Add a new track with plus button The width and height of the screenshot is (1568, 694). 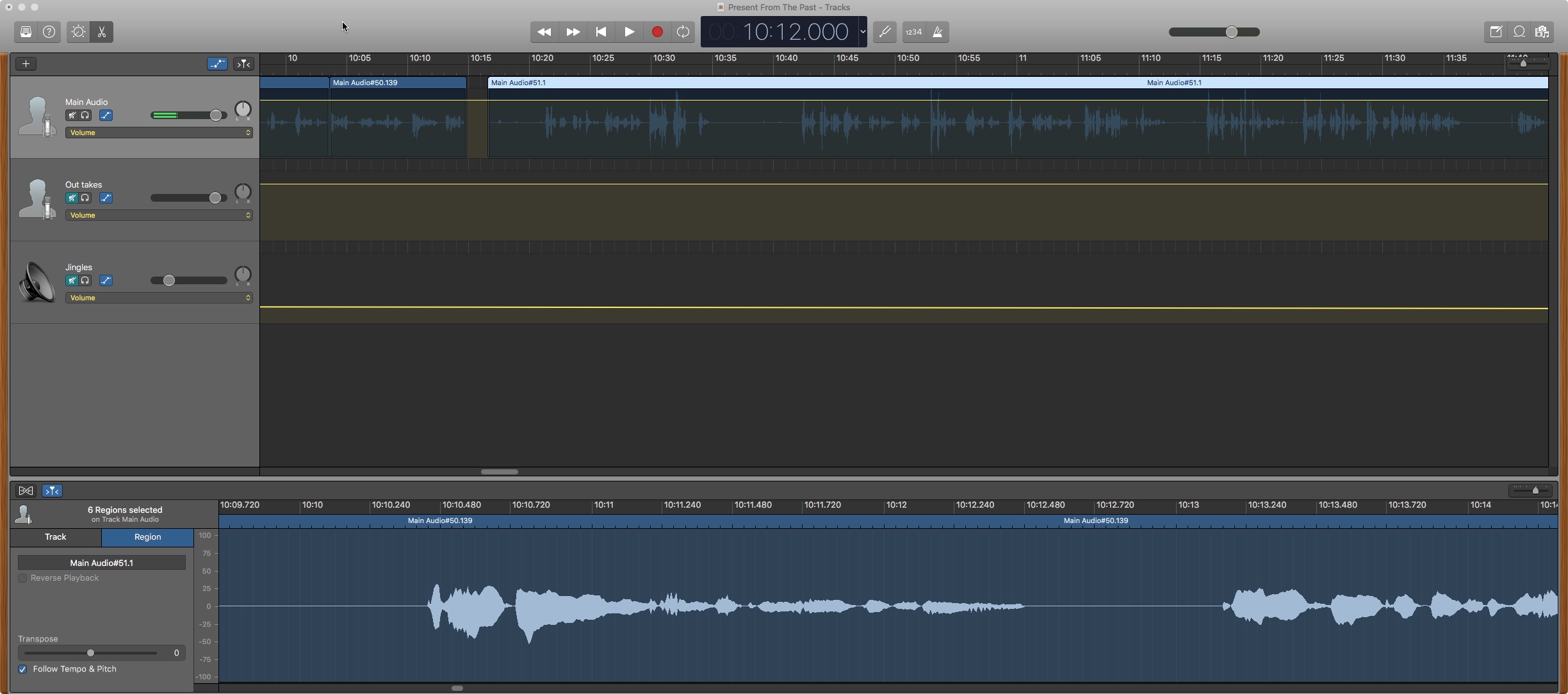pos(26,63)
